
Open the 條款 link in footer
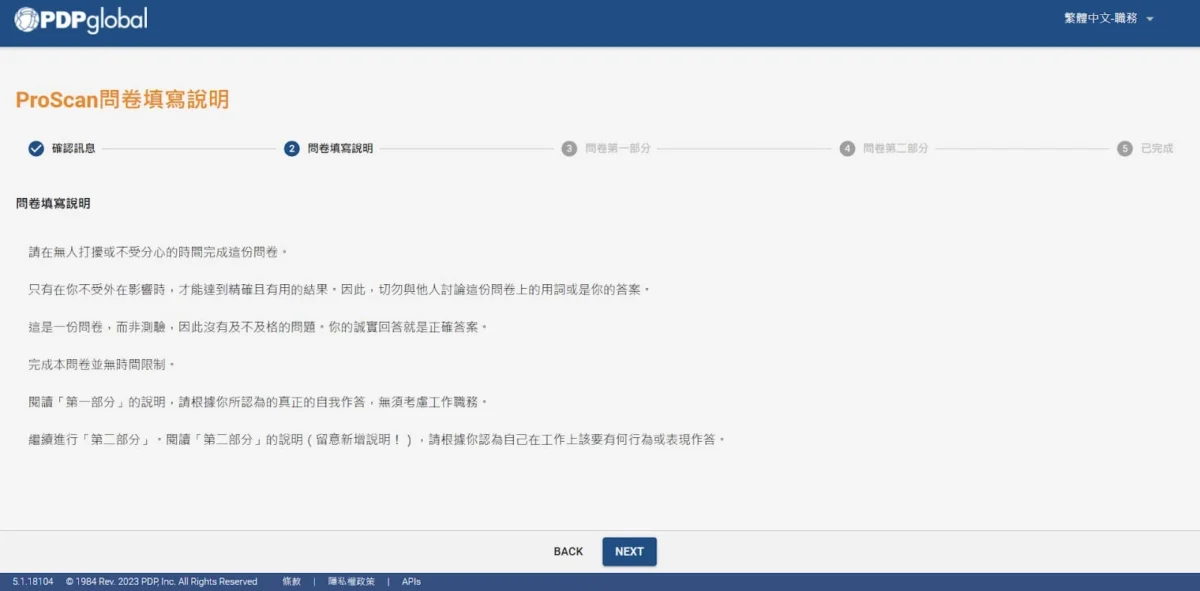coord(292,582)
